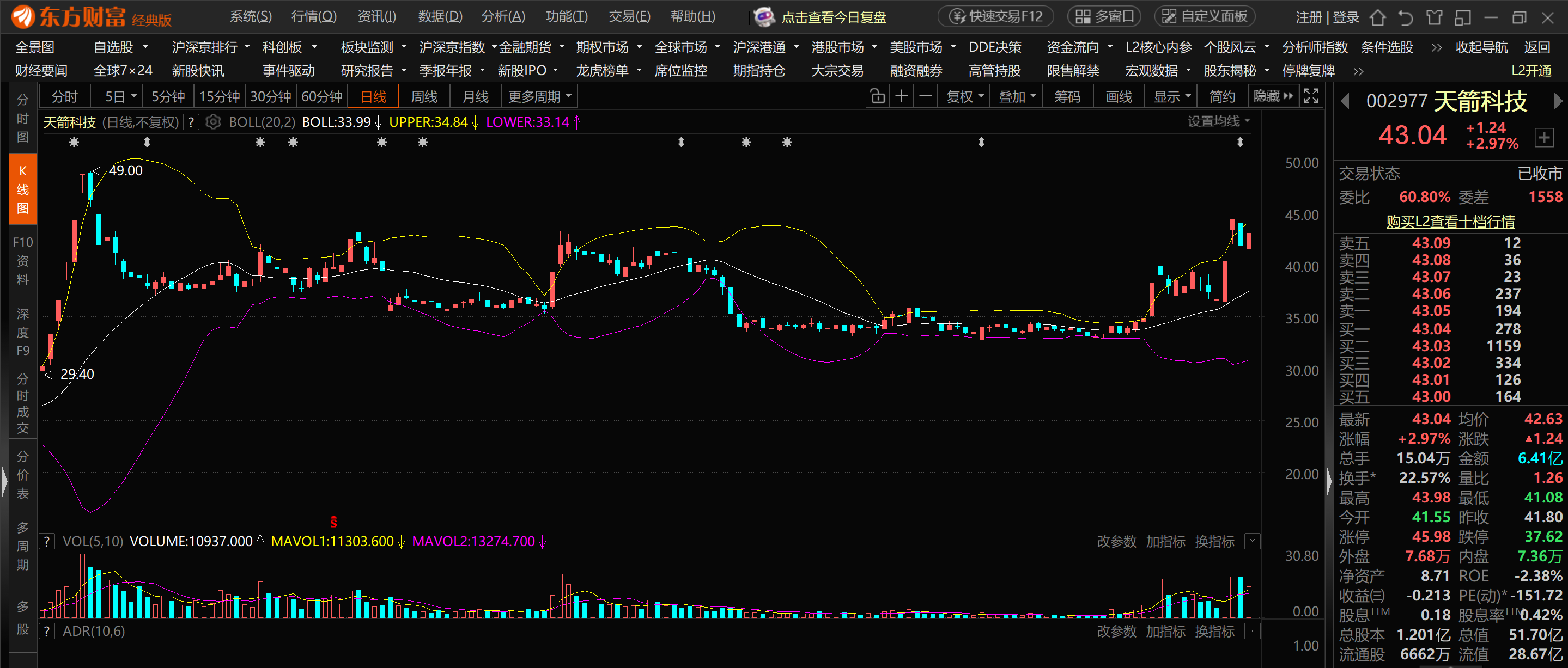Viewport: 1568px width, 668px height.
Task: Open BOLL indicator settings with the gear icon
Action: point(213,122)
